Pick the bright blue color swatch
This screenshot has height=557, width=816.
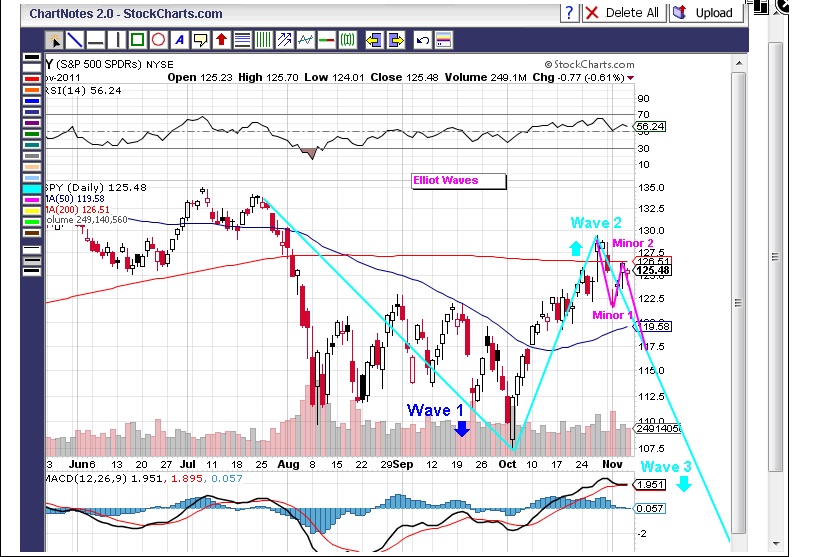(32, 101)
